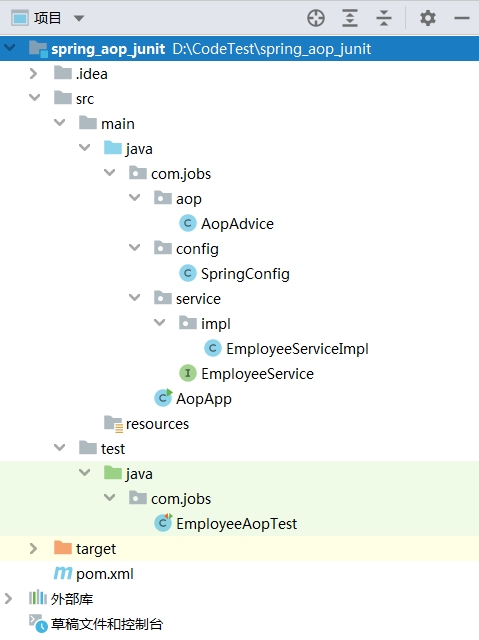Screen dimensions: 479x640
Task: Click the Maven pom.xml file icon
Action: (63, 573)
